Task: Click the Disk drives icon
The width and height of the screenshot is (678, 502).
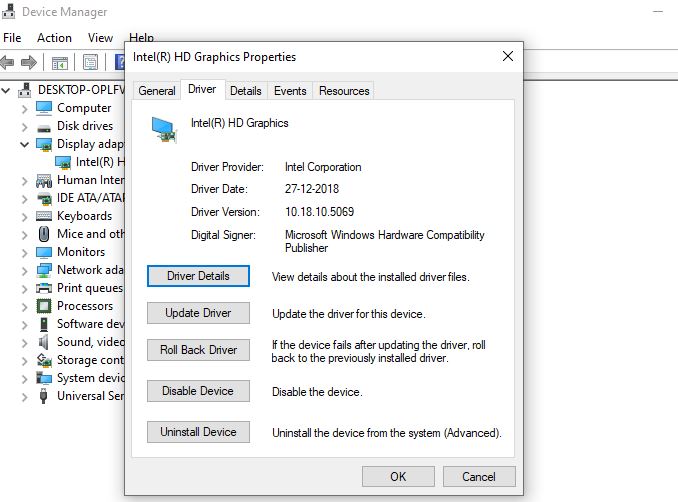Action: (x=44, y=126)
